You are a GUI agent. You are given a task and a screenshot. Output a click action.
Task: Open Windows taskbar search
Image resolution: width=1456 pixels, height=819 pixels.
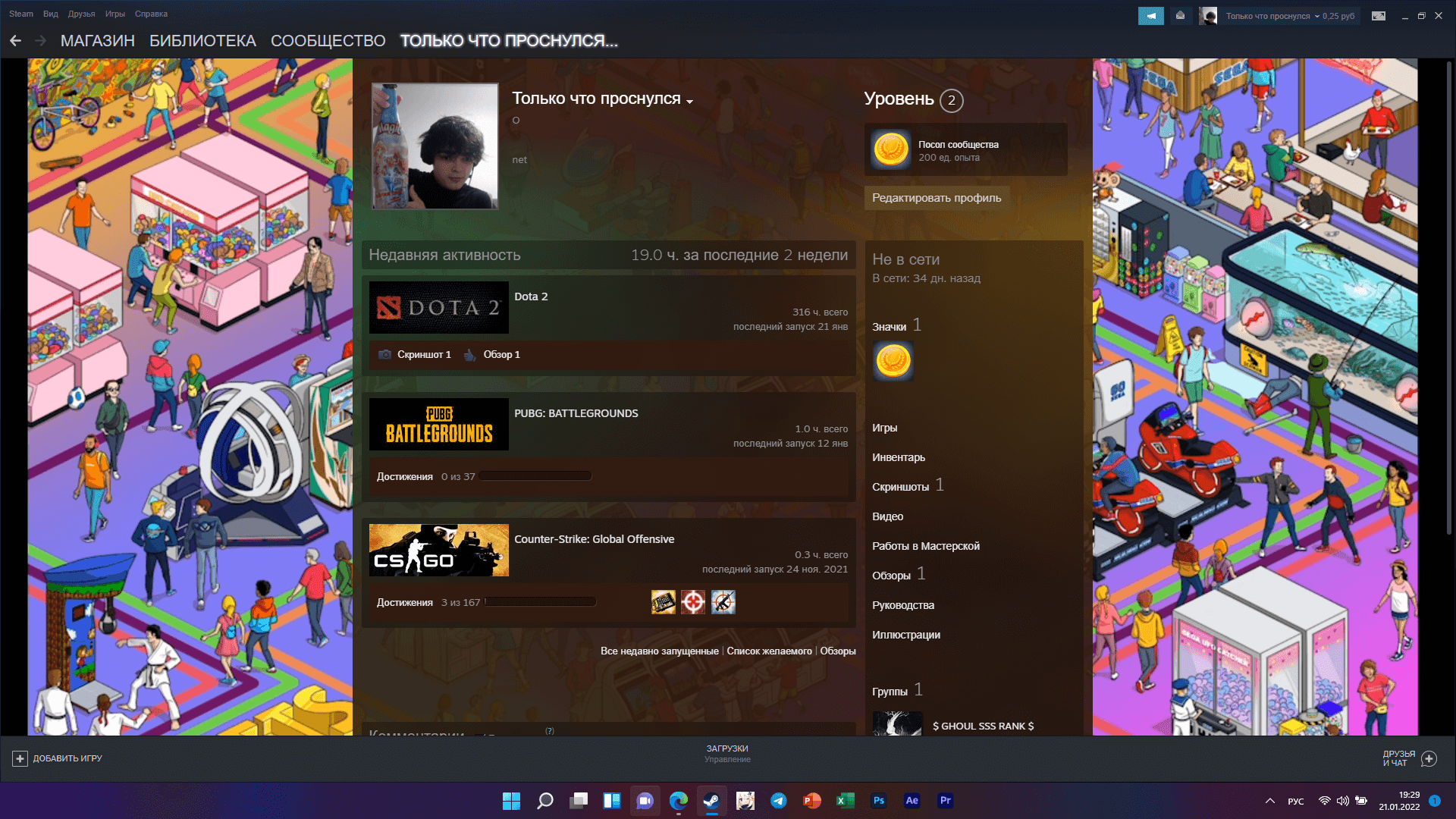tap(545, 801)
